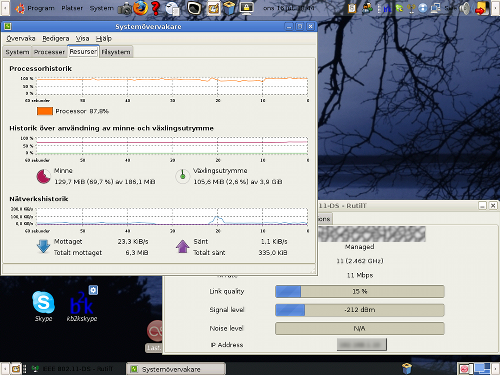Click the Systemövervakare taskbar button
500x375 pixels.
click(176, 369)
